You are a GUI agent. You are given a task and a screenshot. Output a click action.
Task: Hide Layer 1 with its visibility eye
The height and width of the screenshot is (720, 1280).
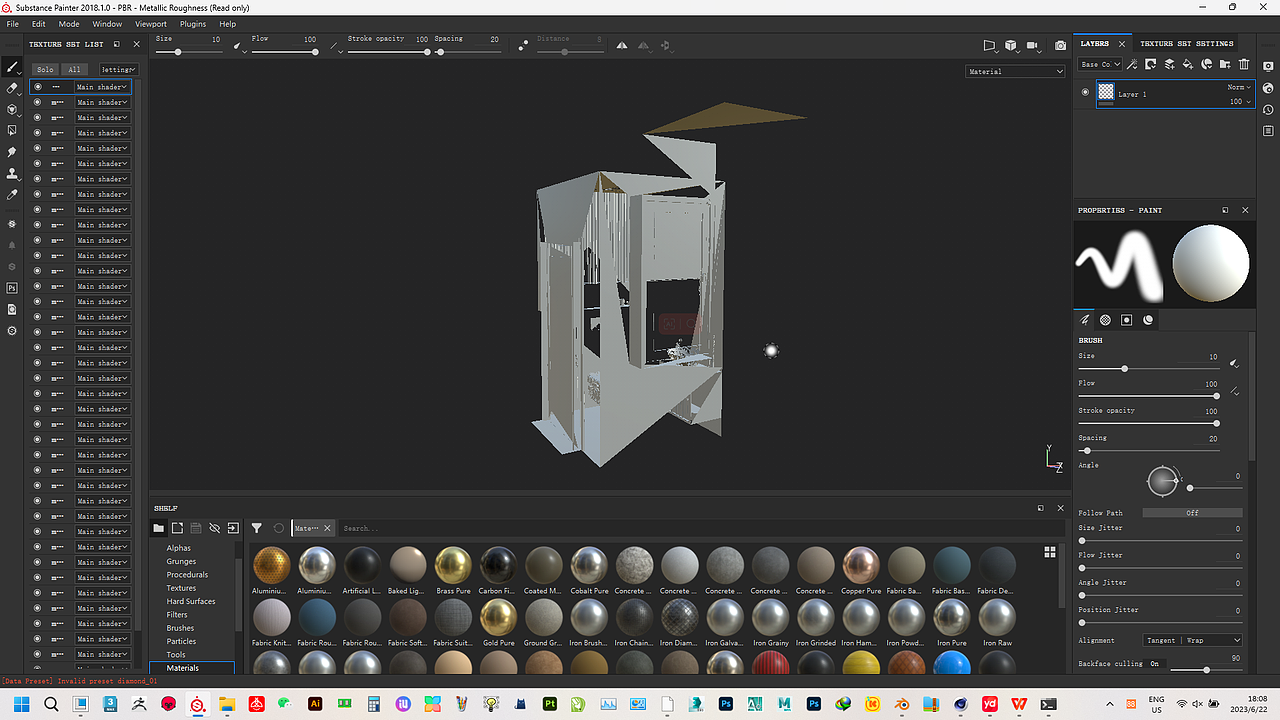pyautogui.click(x=1085, y=93)
